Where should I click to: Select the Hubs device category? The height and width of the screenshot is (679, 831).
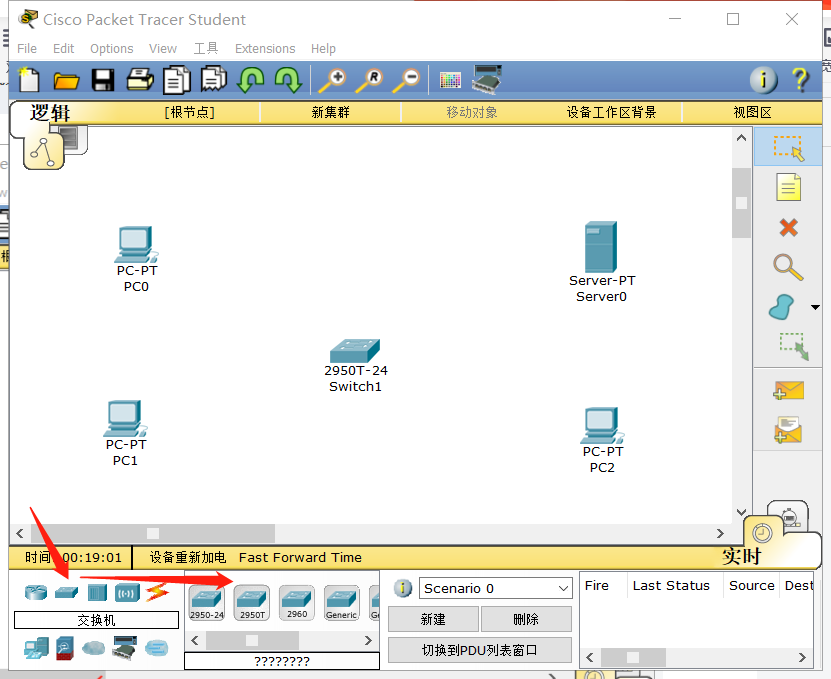97,592
